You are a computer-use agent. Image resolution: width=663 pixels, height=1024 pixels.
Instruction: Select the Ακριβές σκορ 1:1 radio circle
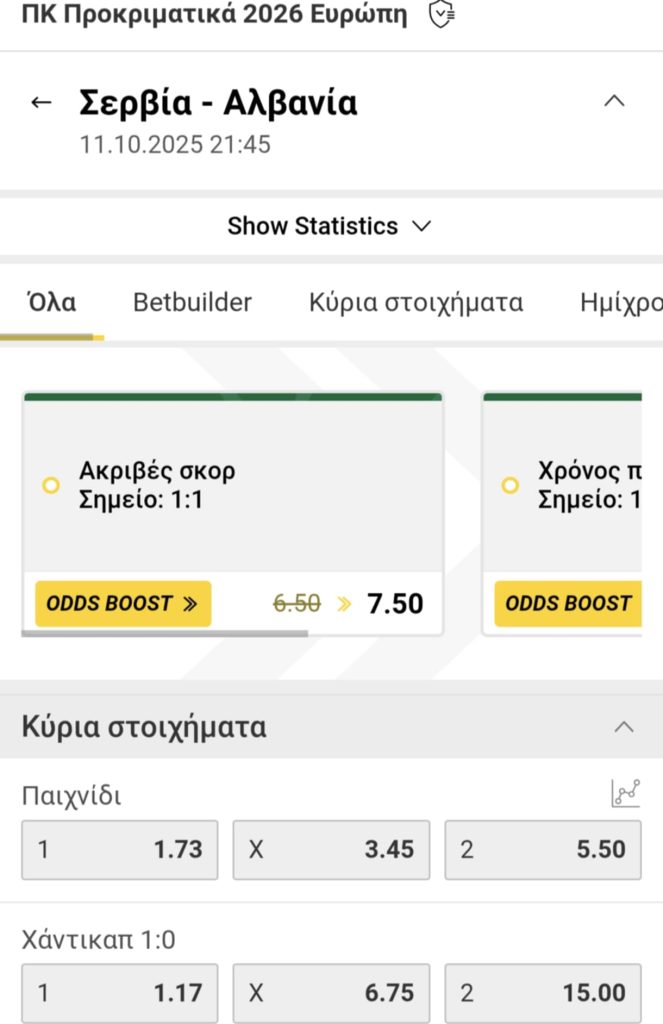point(51,485)
